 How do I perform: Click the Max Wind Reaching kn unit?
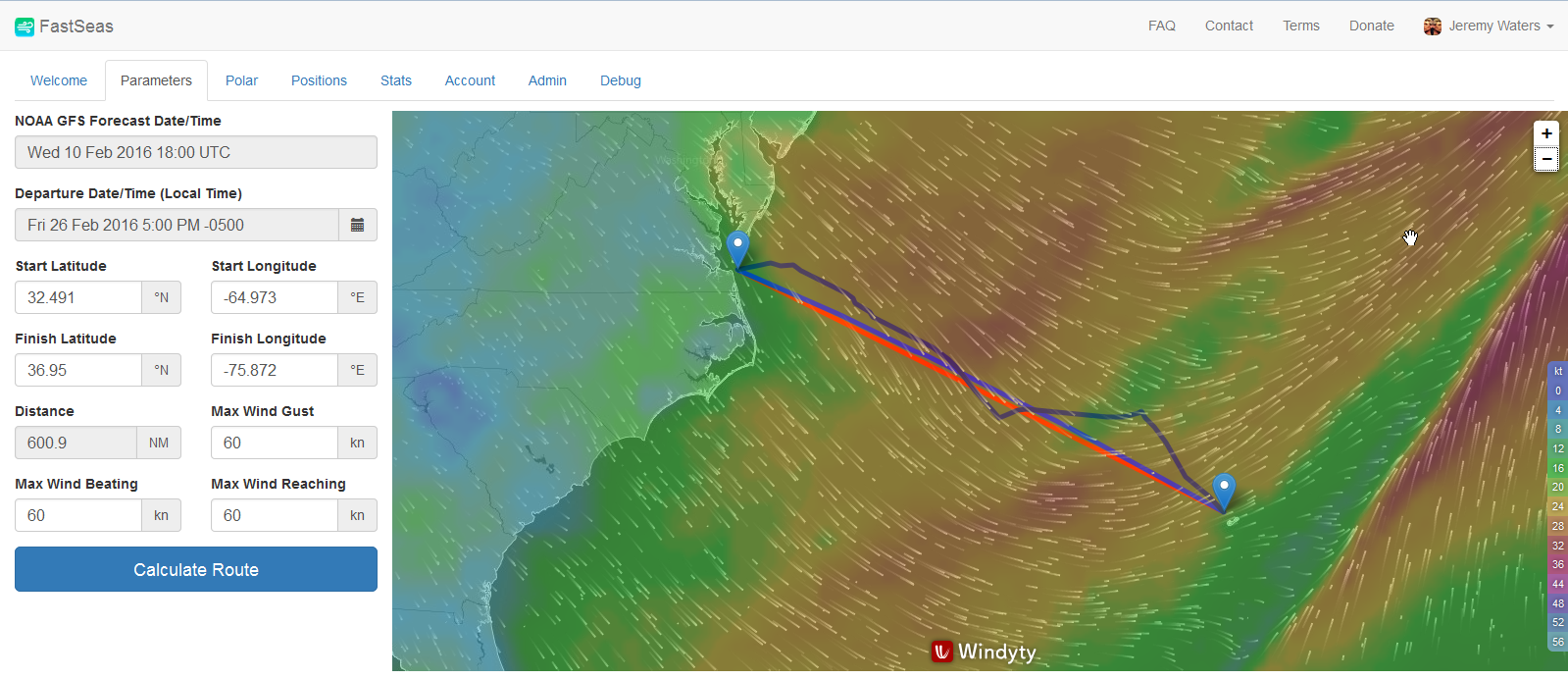tap(358, 515)
